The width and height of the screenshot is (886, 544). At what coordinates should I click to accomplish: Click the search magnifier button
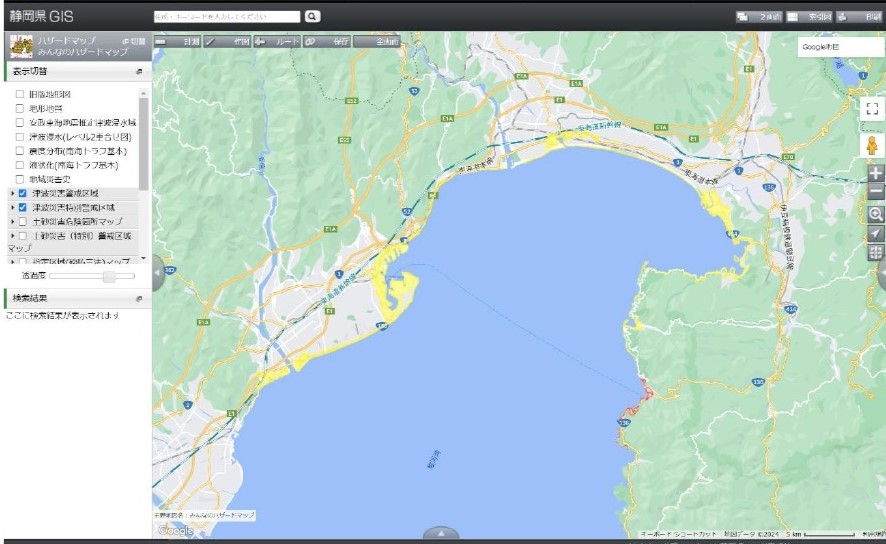pos(312,16)
